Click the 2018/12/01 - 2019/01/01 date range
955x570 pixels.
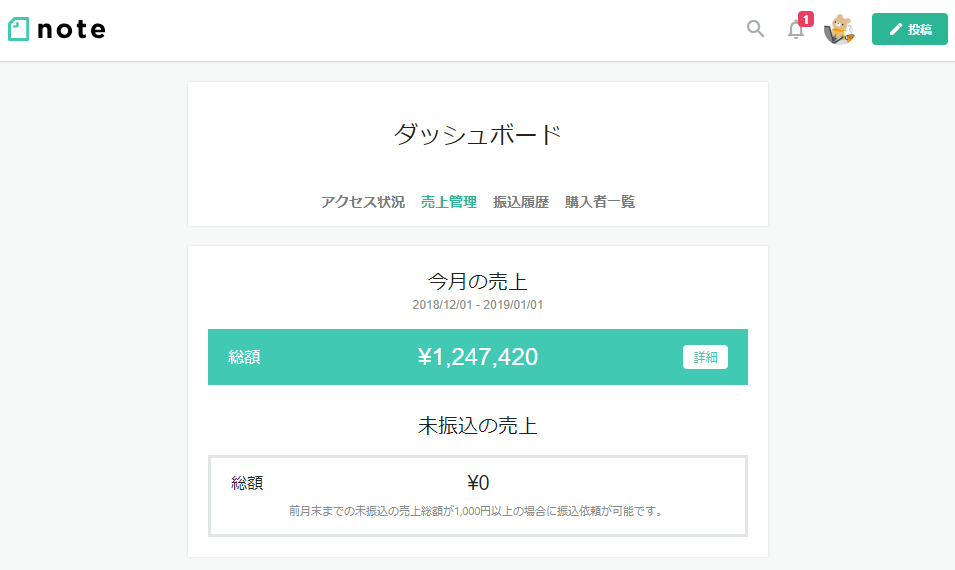pos(478,305)
